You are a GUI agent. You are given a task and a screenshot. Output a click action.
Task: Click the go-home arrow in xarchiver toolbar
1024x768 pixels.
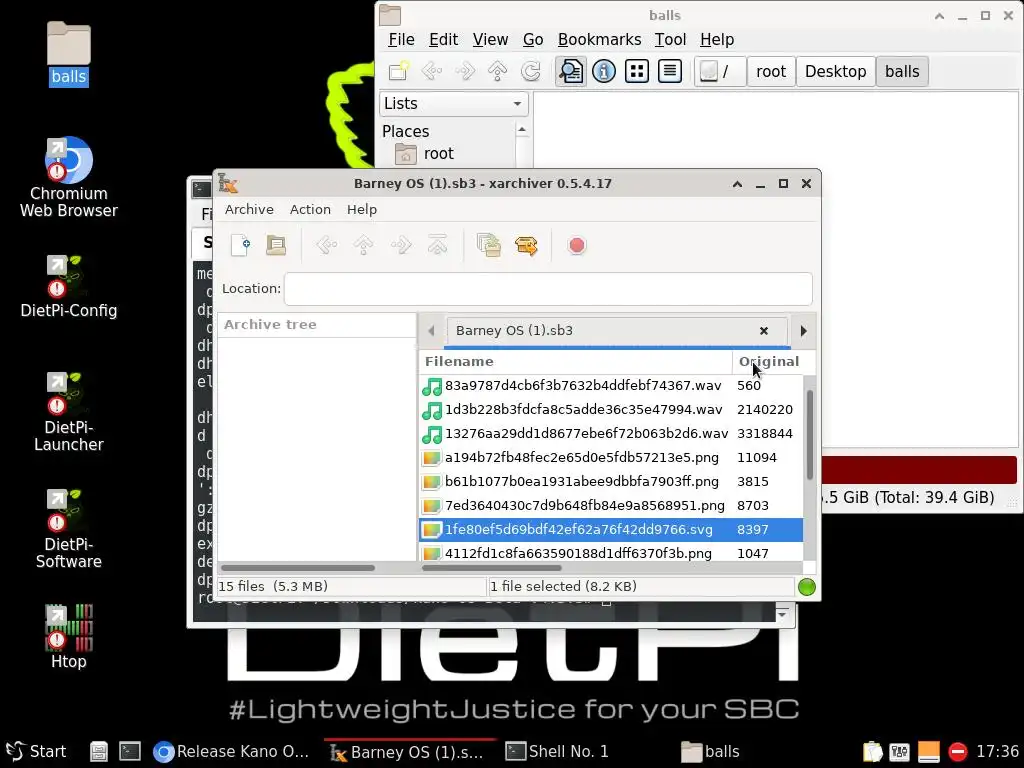coord(438,246)
